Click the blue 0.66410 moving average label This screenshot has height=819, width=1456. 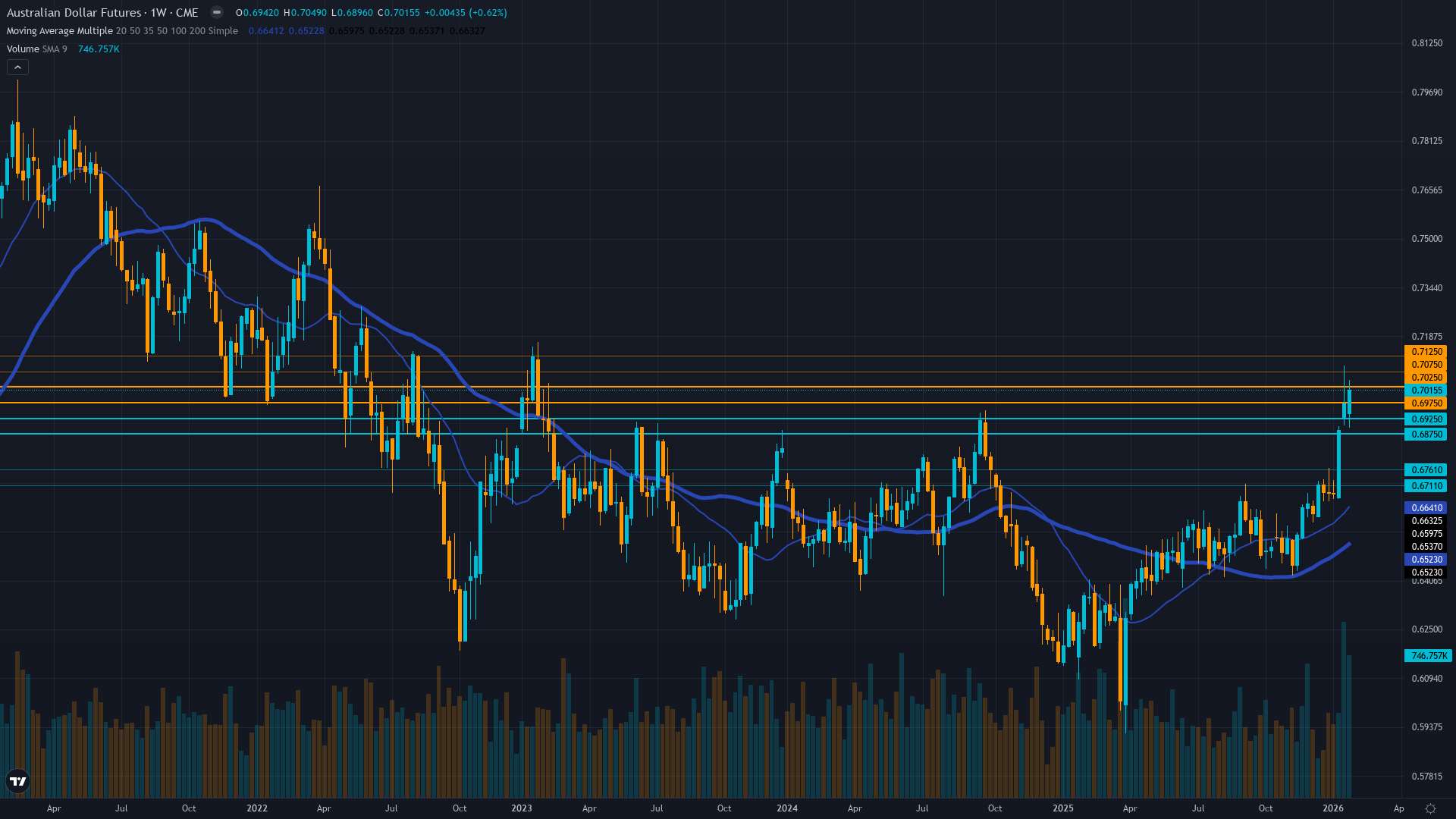1426,508
